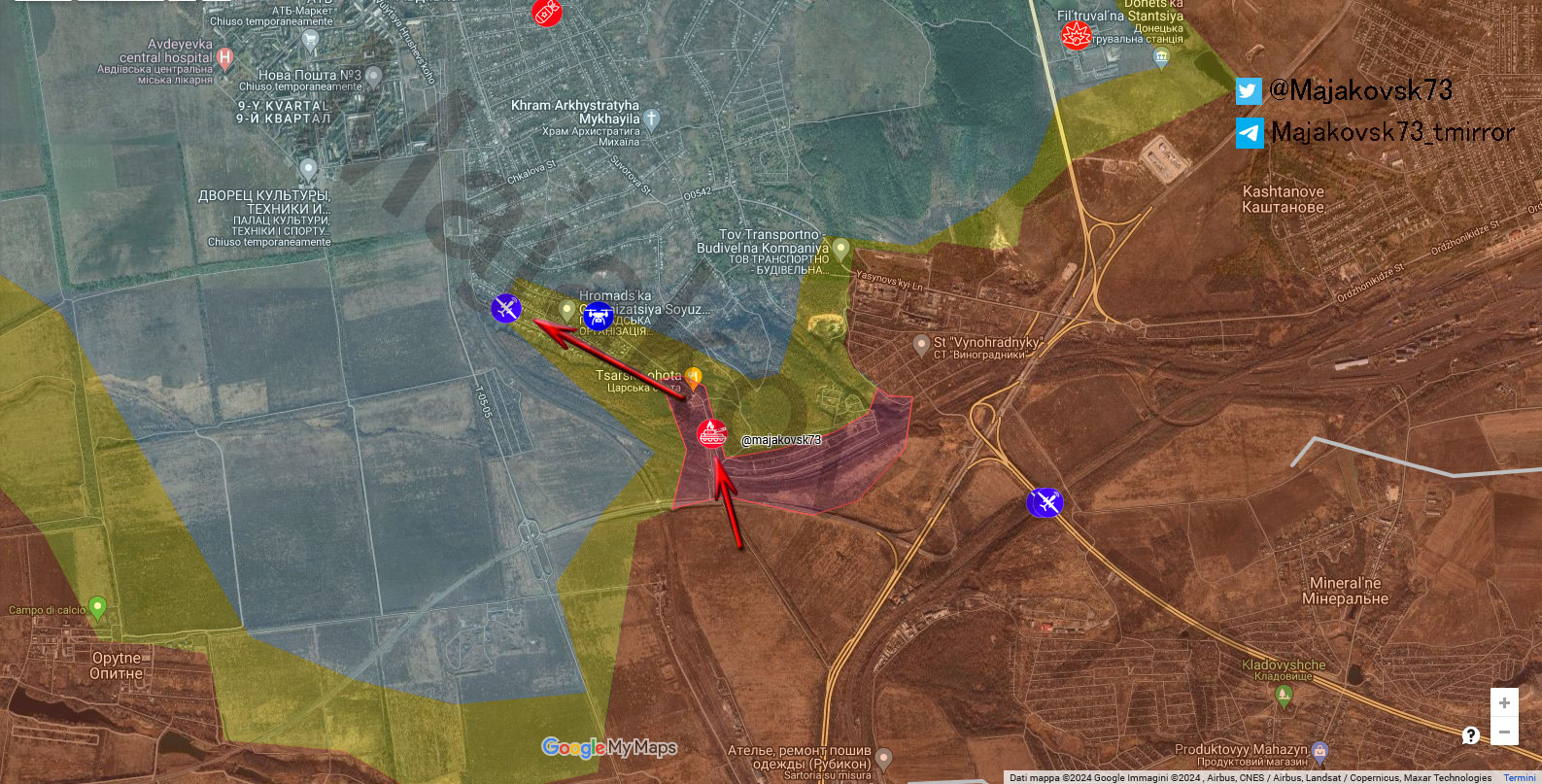The width and height of the screenshot is (1542, 784).
Task: Open the Tsars'ka okhota restaurant pin
Action: click(693, 376)
